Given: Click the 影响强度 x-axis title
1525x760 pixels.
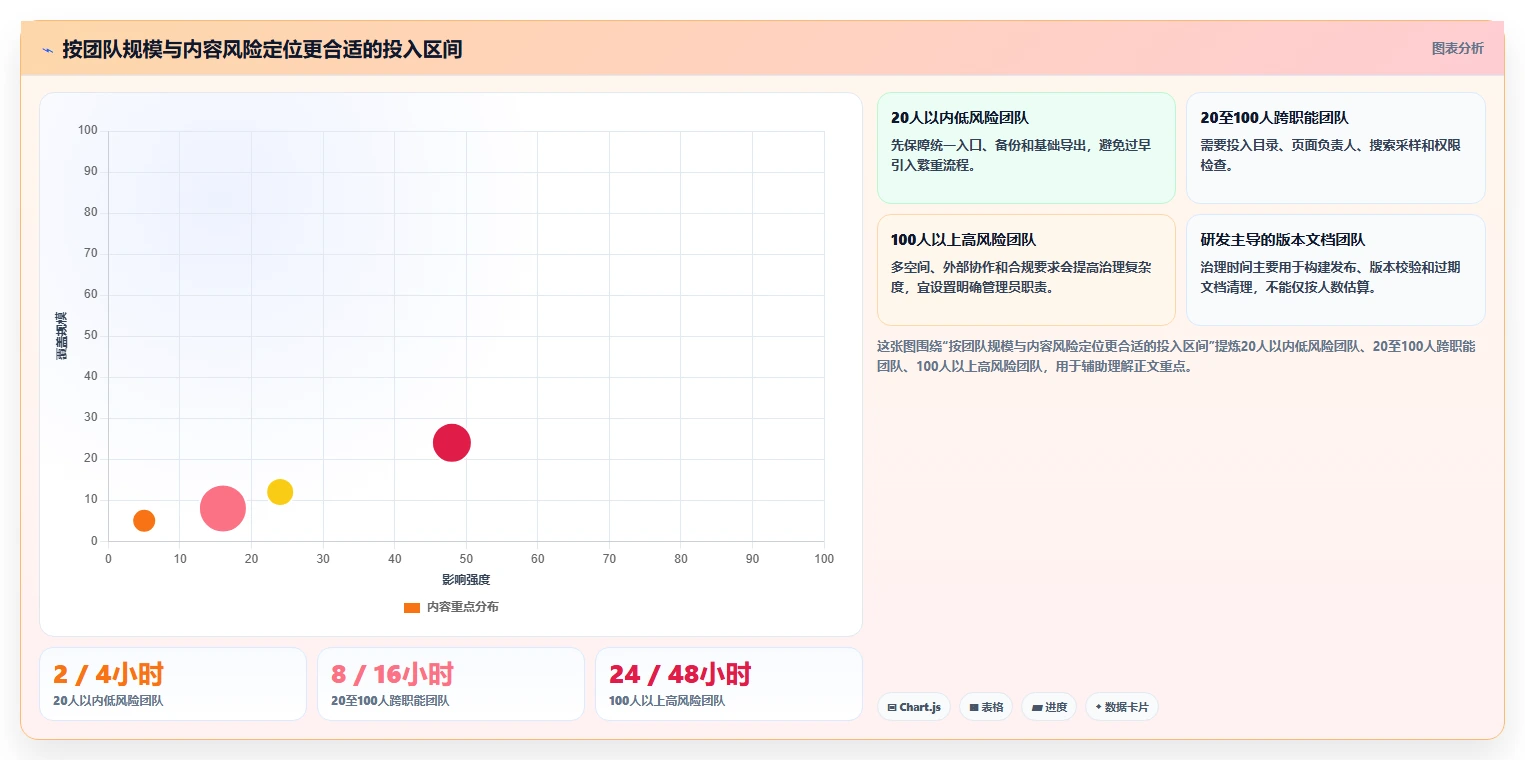Looking at the screenshot, I should 466,580.
